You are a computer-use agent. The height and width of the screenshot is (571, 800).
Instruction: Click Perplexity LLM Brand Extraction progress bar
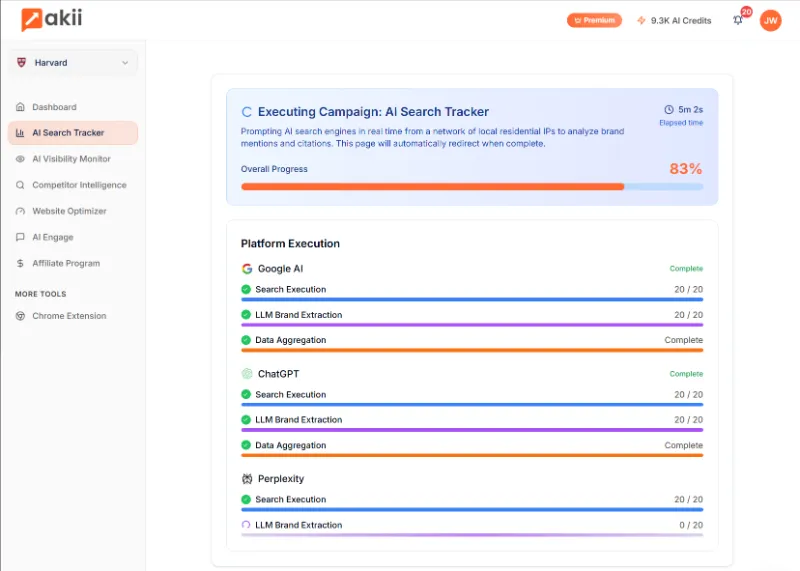pyautogui.click(x=472, y=535)
